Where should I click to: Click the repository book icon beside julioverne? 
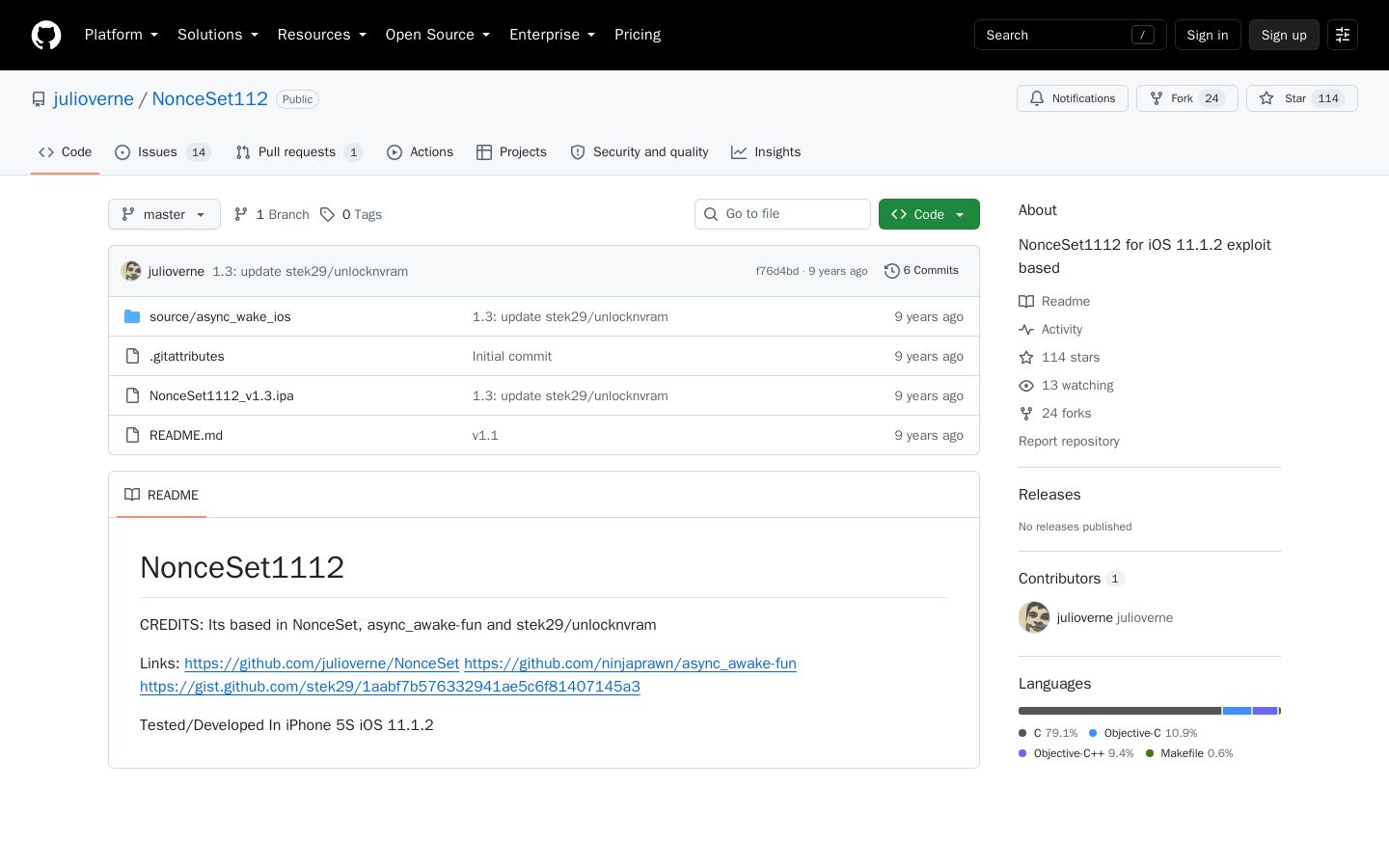point(39,99)
